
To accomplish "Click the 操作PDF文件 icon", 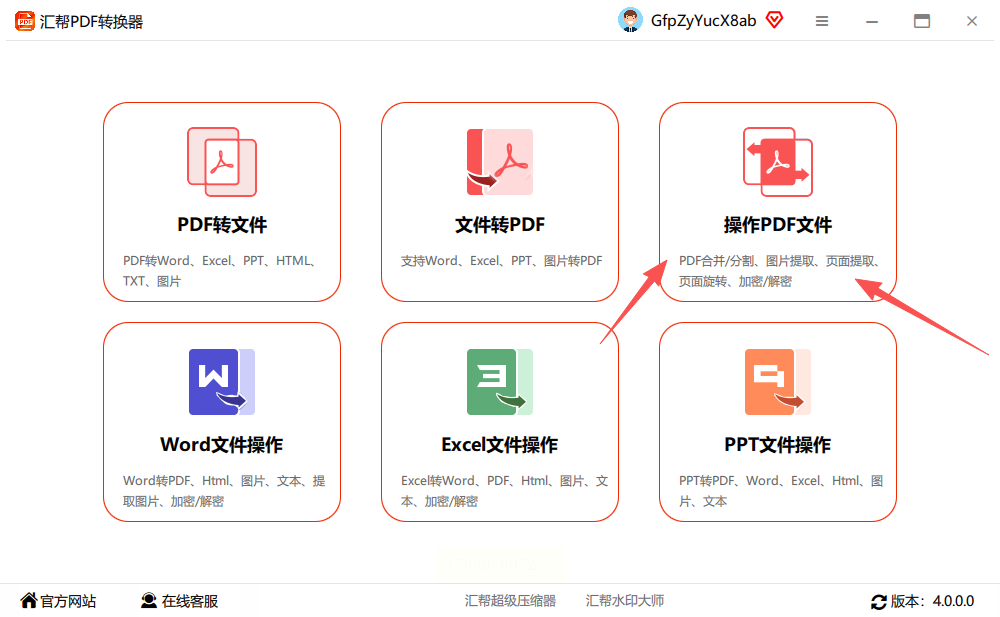I will 778,162.
